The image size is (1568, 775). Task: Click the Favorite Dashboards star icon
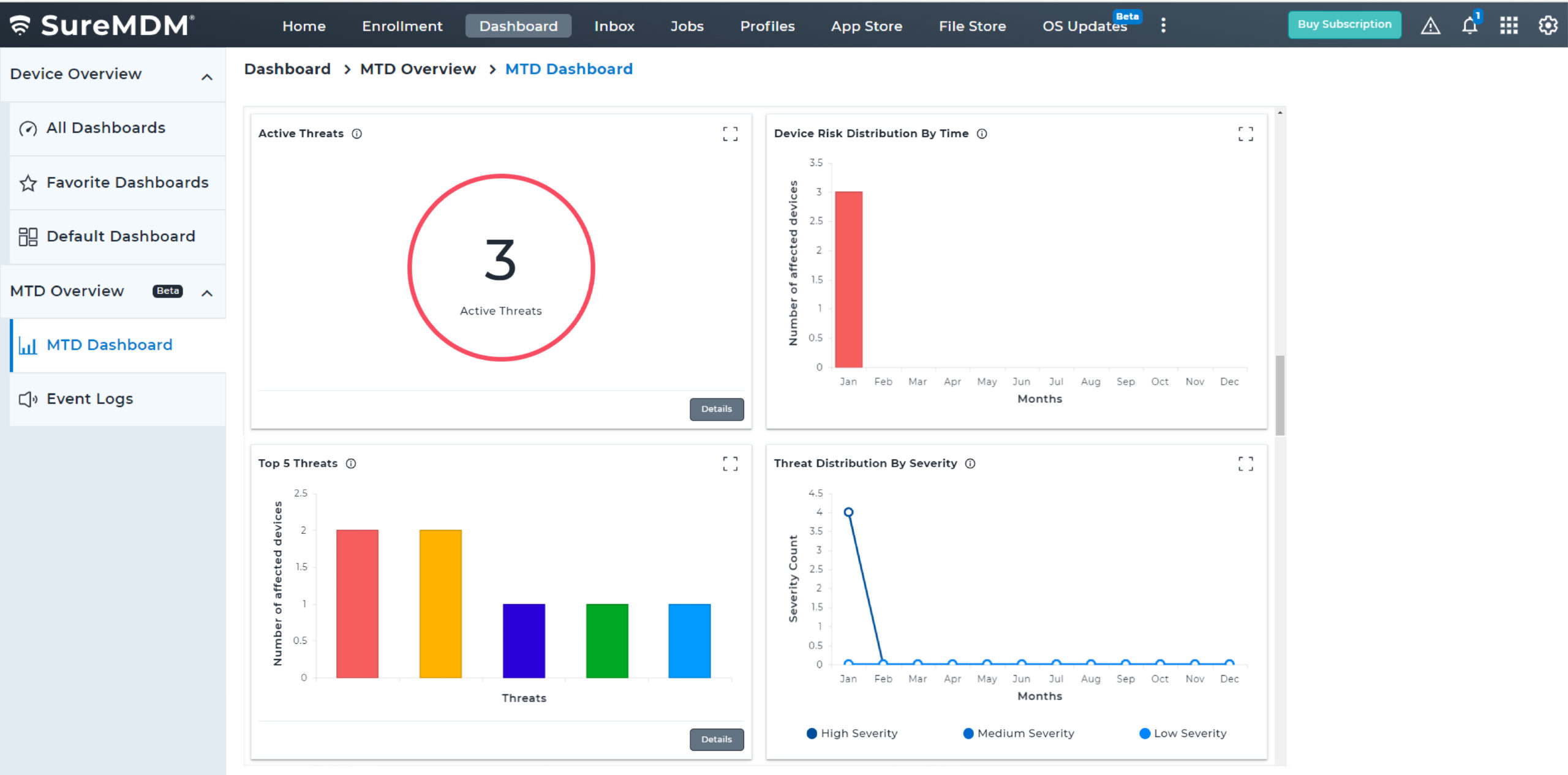point(28,183)
